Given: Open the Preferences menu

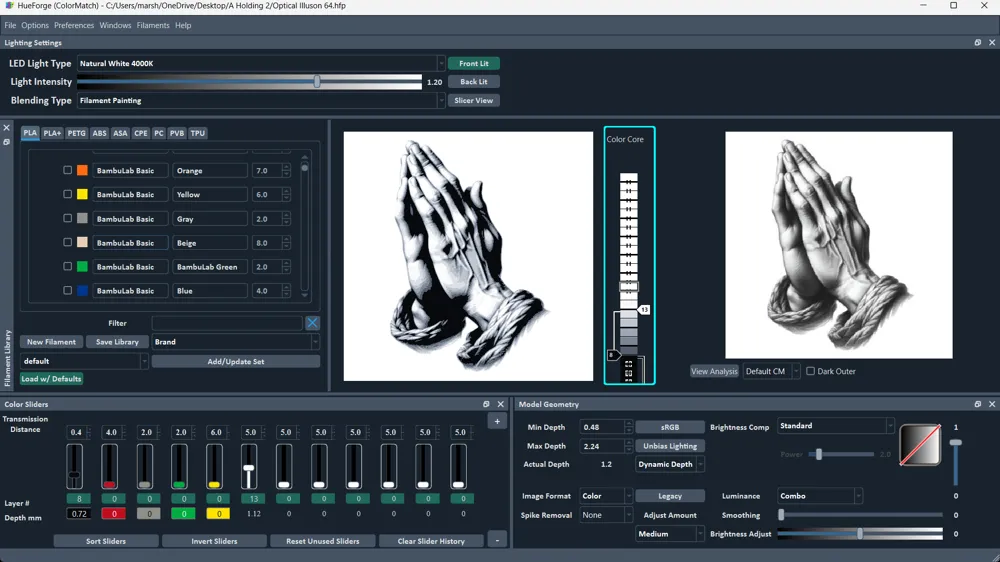Looking at the screenshot, I should point(74,26).
